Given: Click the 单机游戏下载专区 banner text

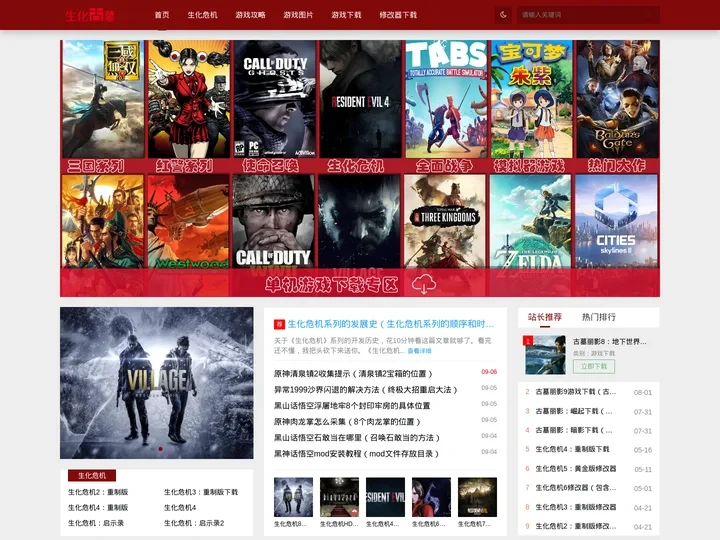Looking at the screenshot, I should (x=332, y=285).
